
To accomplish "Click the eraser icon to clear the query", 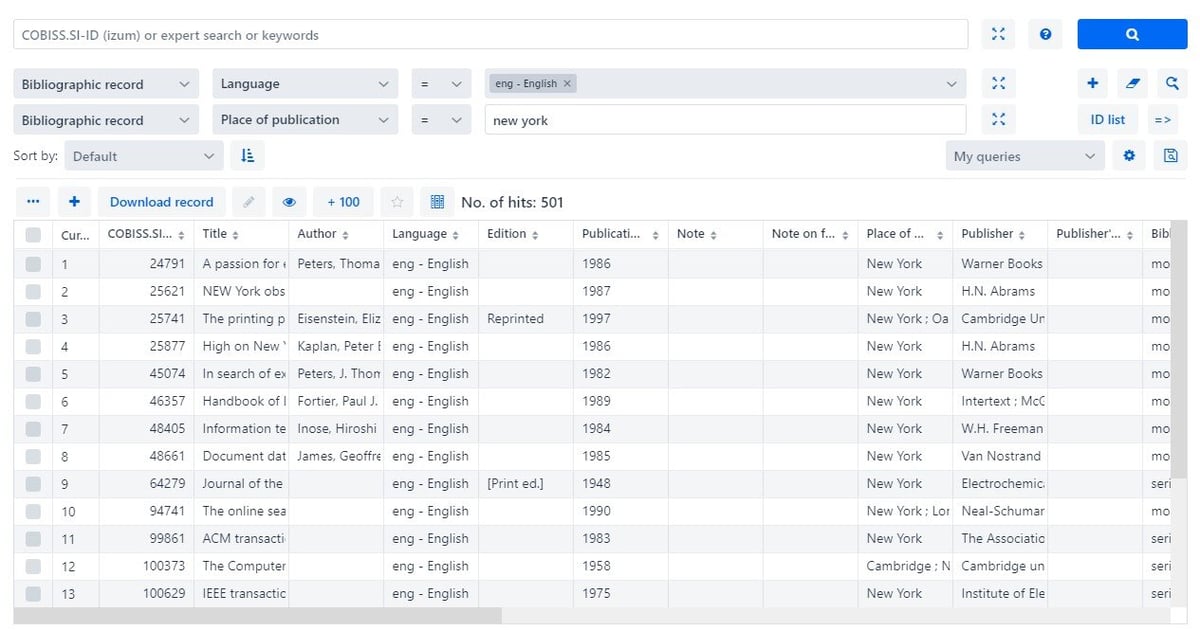I will pos(1132,84).
